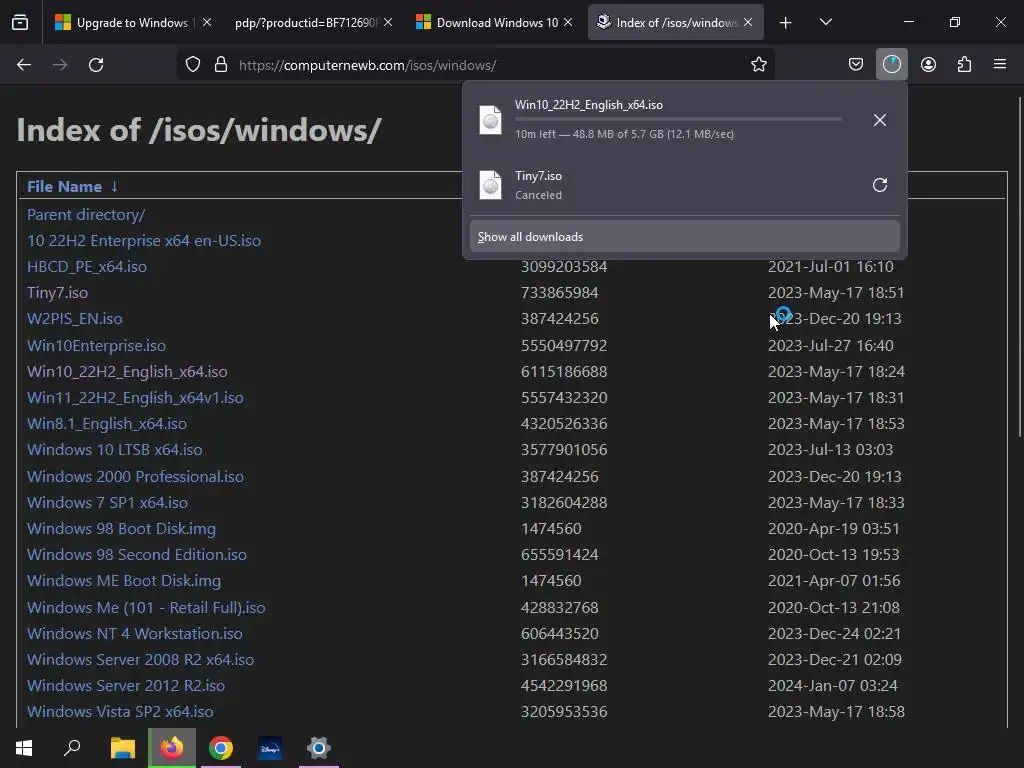1024x768 pixels.
Task: Click the page vertical scrollbar
Action: tap(1020, 268)
